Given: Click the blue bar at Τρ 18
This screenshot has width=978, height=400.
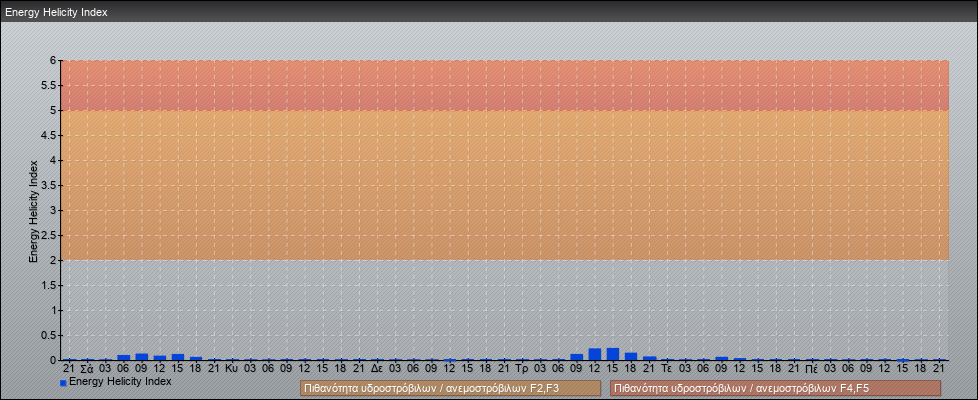Looking at the screenshot, I should click(x=631, y=356).
